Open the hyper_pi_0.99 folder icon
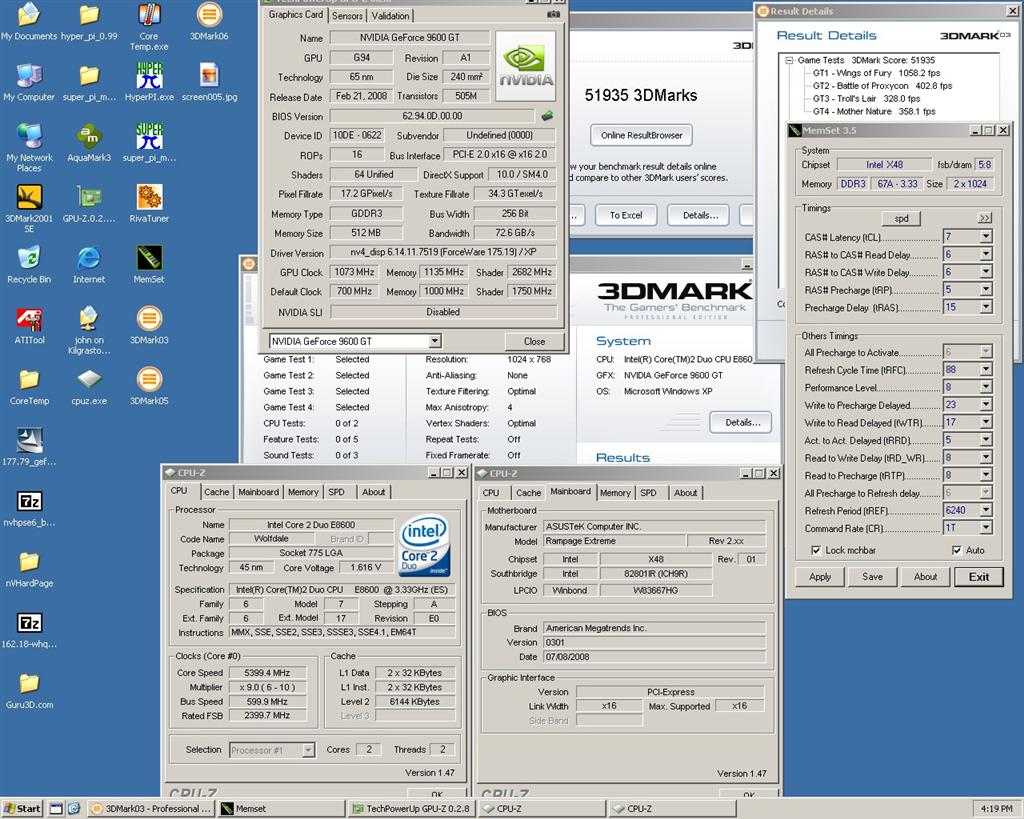This screenshot has height=819, width=1024. [89, 22]
